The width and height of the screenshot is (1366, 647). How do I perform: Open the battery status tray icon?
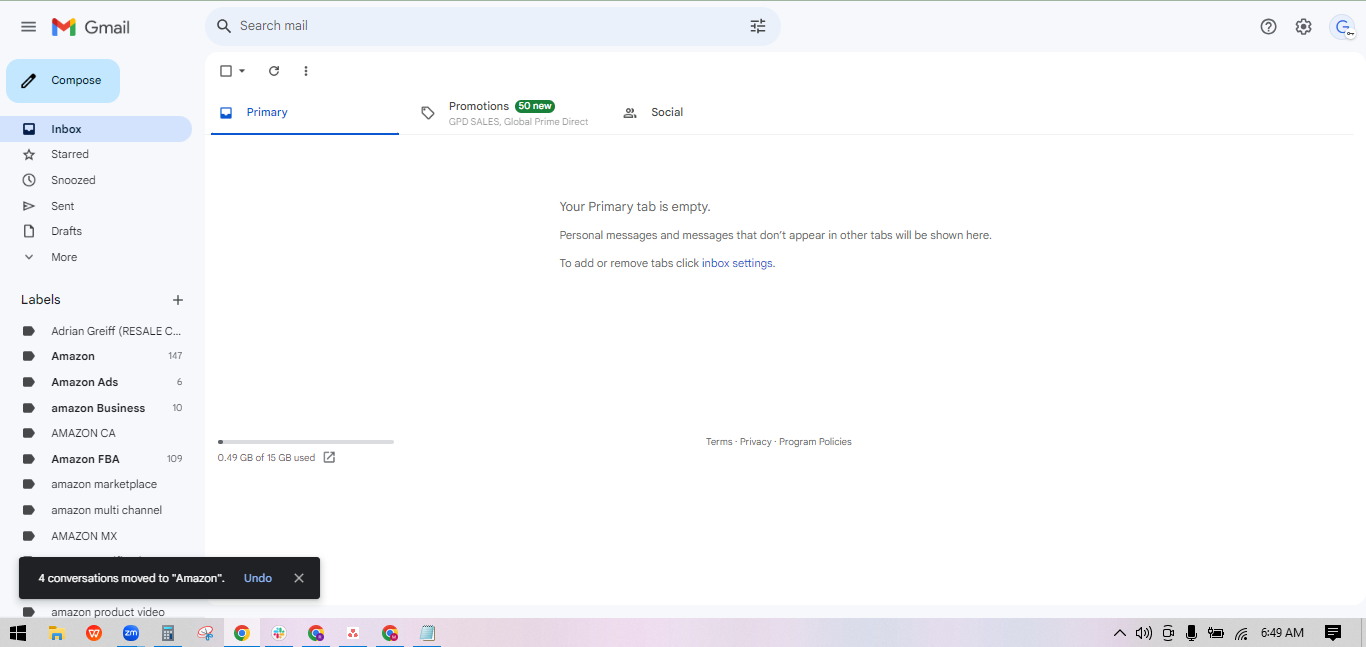click(1216, 633)
